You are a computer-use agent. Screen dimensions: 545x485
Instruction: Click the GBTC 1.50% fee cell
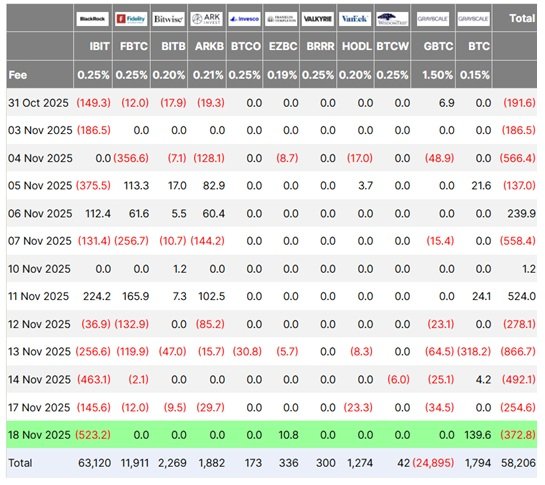tap(437, 75)
